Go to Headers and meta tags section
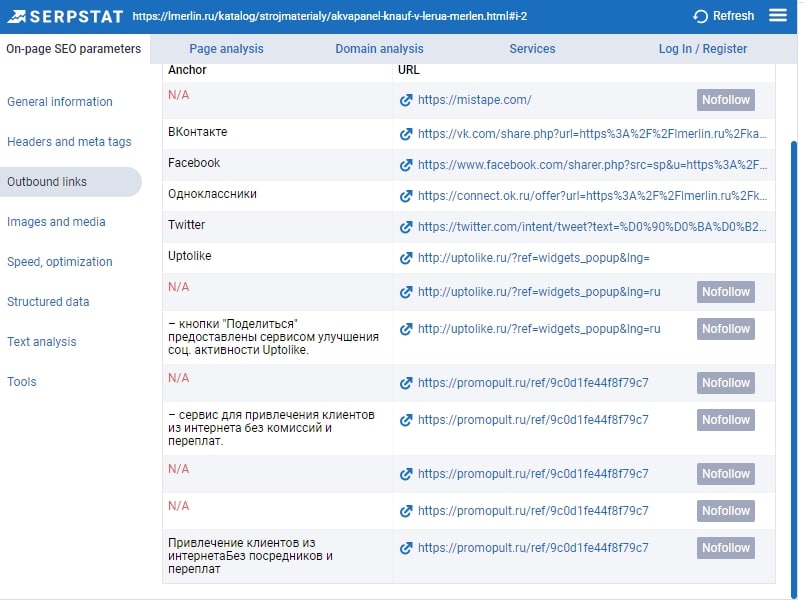The image size is (804, 600). point(69,142)
